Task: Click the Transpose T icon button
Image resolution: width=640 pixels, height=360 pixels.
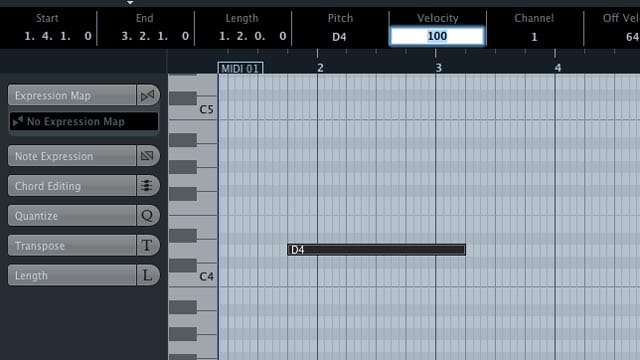Action: click(148, 245)
